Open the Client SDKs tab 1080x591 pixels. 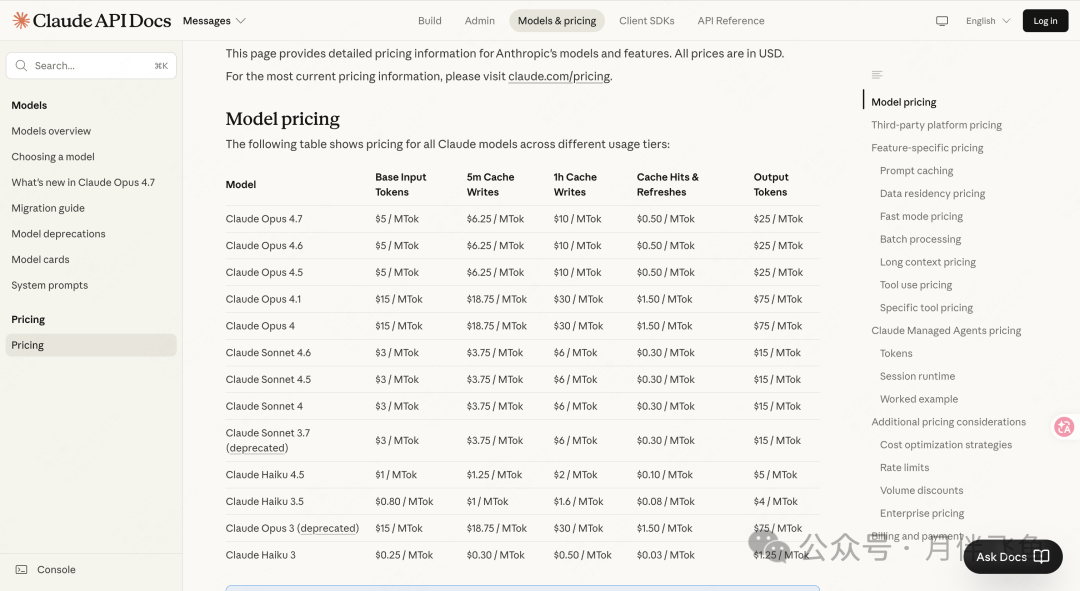click(647, 21)
